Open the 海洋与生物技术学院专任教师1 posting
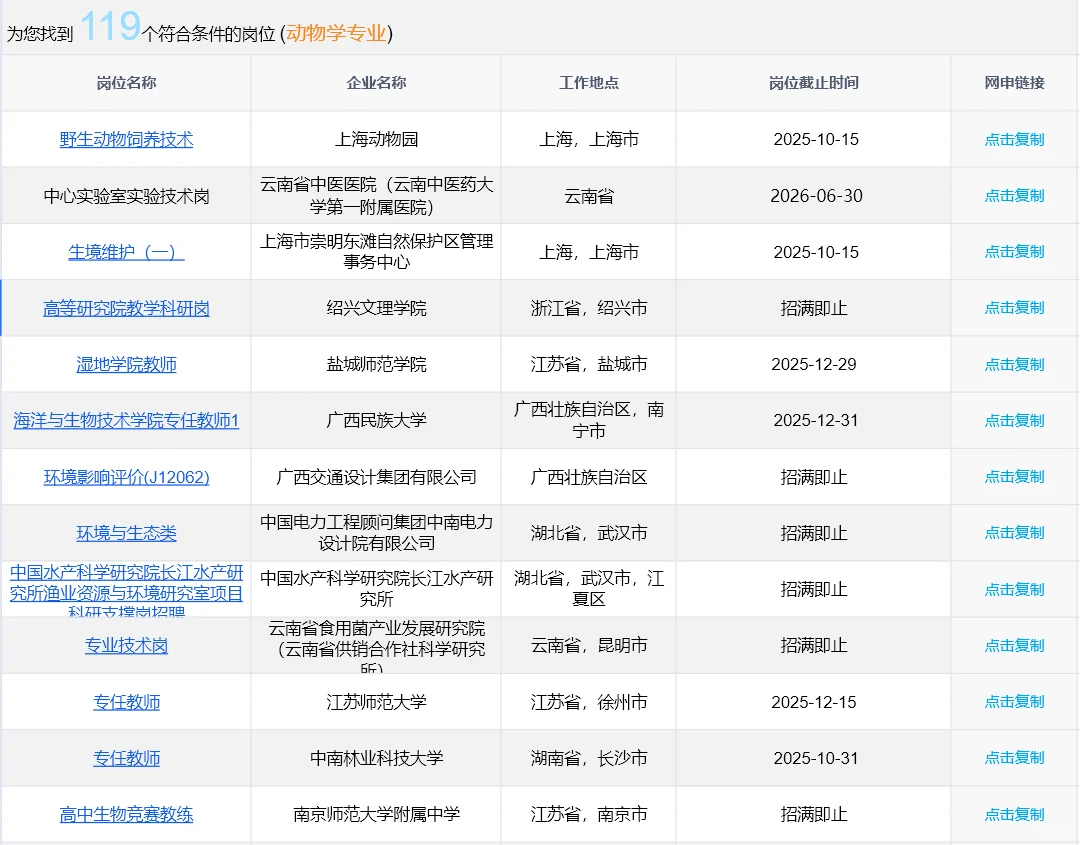Image resolution: width=1080 pixels, height=845 pixels. pos(127,420)
